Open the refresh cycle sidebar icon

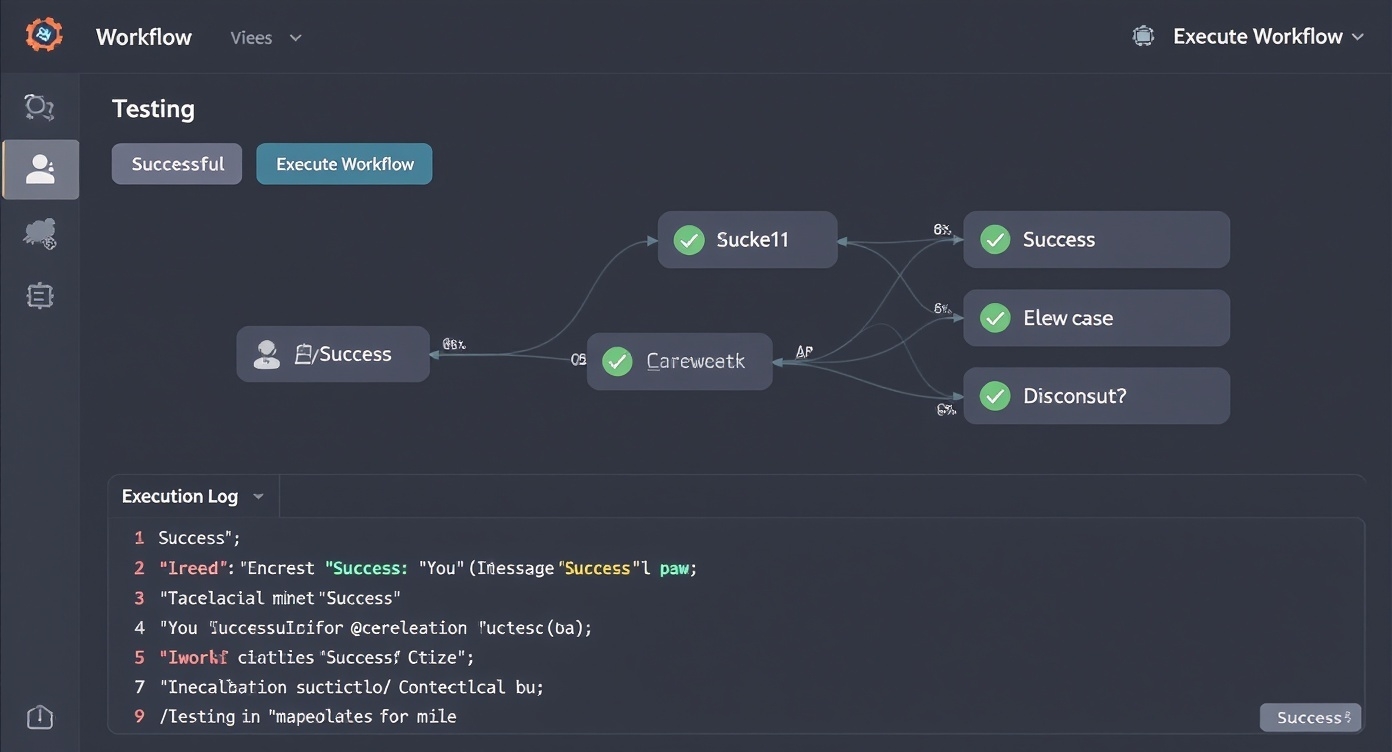40,106
